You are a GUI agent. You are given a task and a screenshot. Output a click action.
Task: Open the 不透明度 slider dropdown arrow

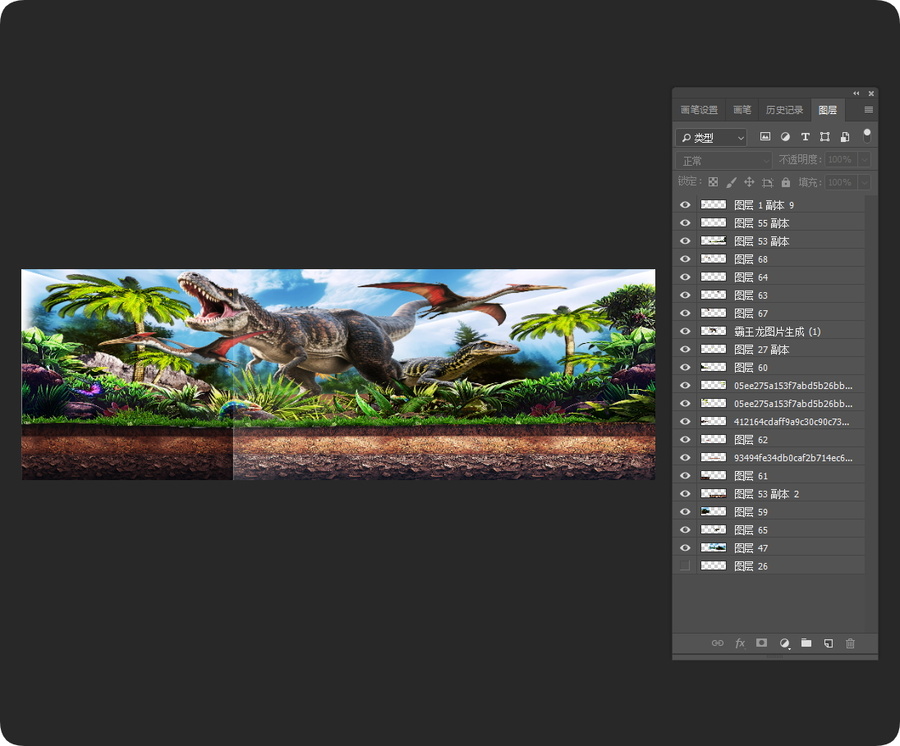pyautogui.click(x=864, y=160)
